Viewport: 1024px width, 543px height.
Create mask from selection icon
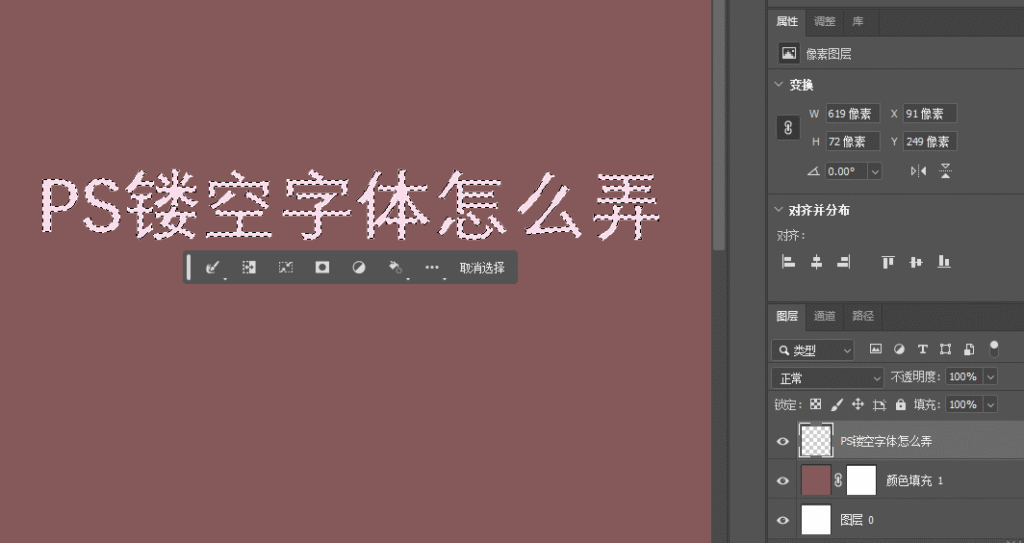(322, 267)
